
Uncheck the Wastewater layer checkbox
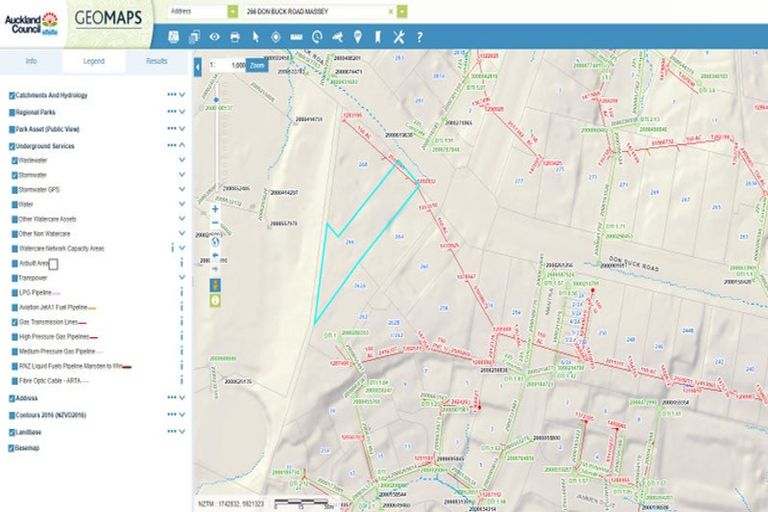pos(14,160)
